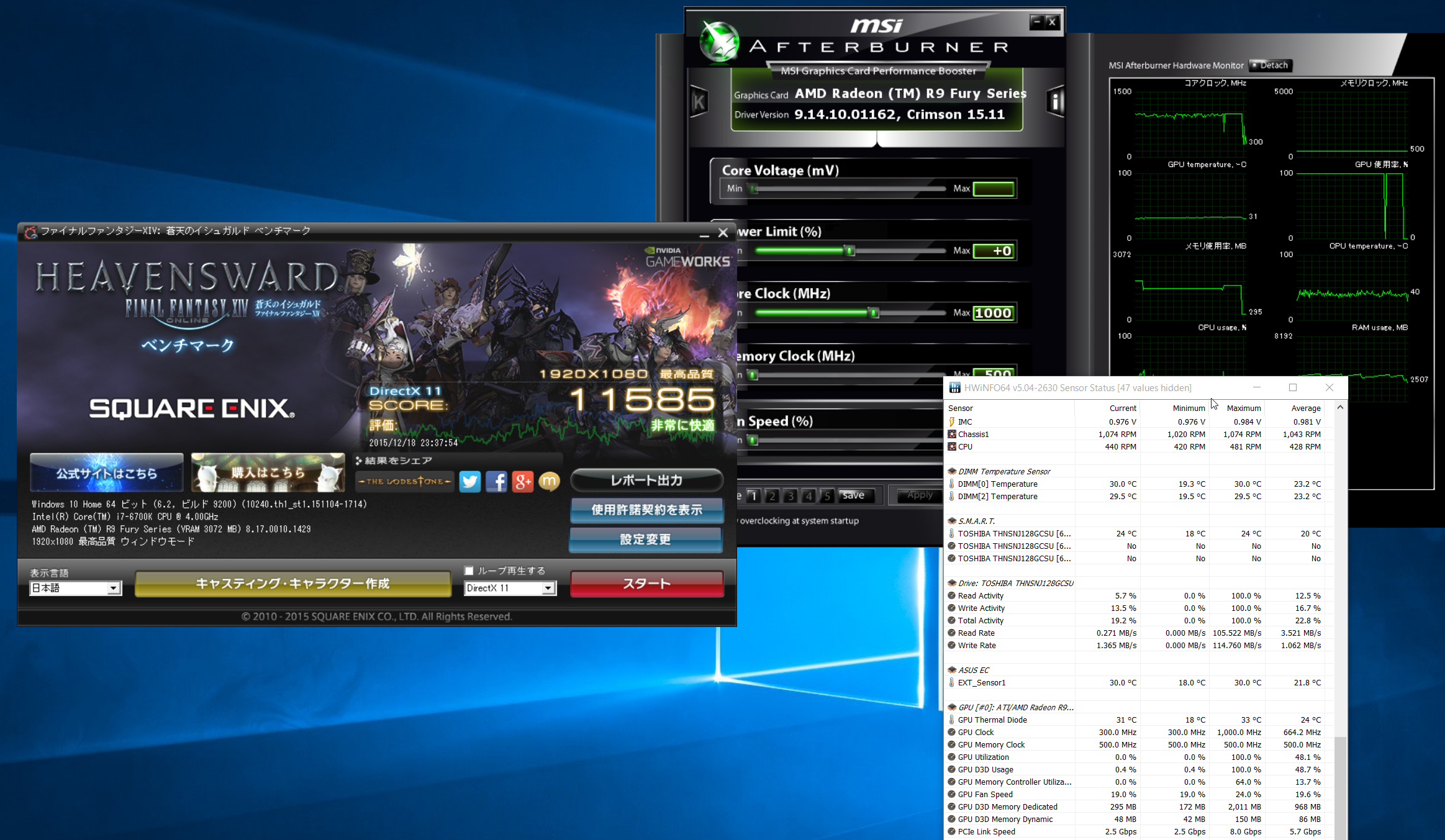Image resolution: width=1445 pixels, height=840 pixels.
Task: Detach the Afterburner hardware monitor
Action: 1270,65
